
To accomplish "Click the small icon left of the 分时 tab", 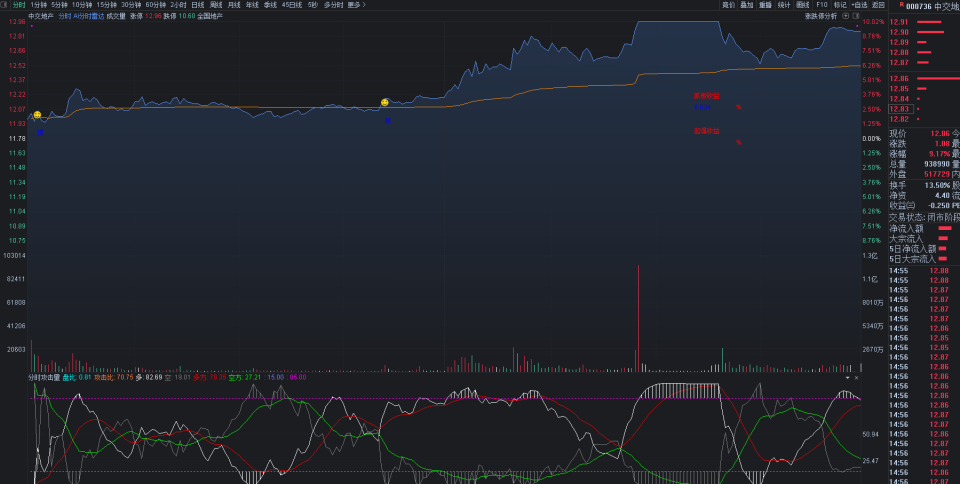I will click(x=5, y=4).
